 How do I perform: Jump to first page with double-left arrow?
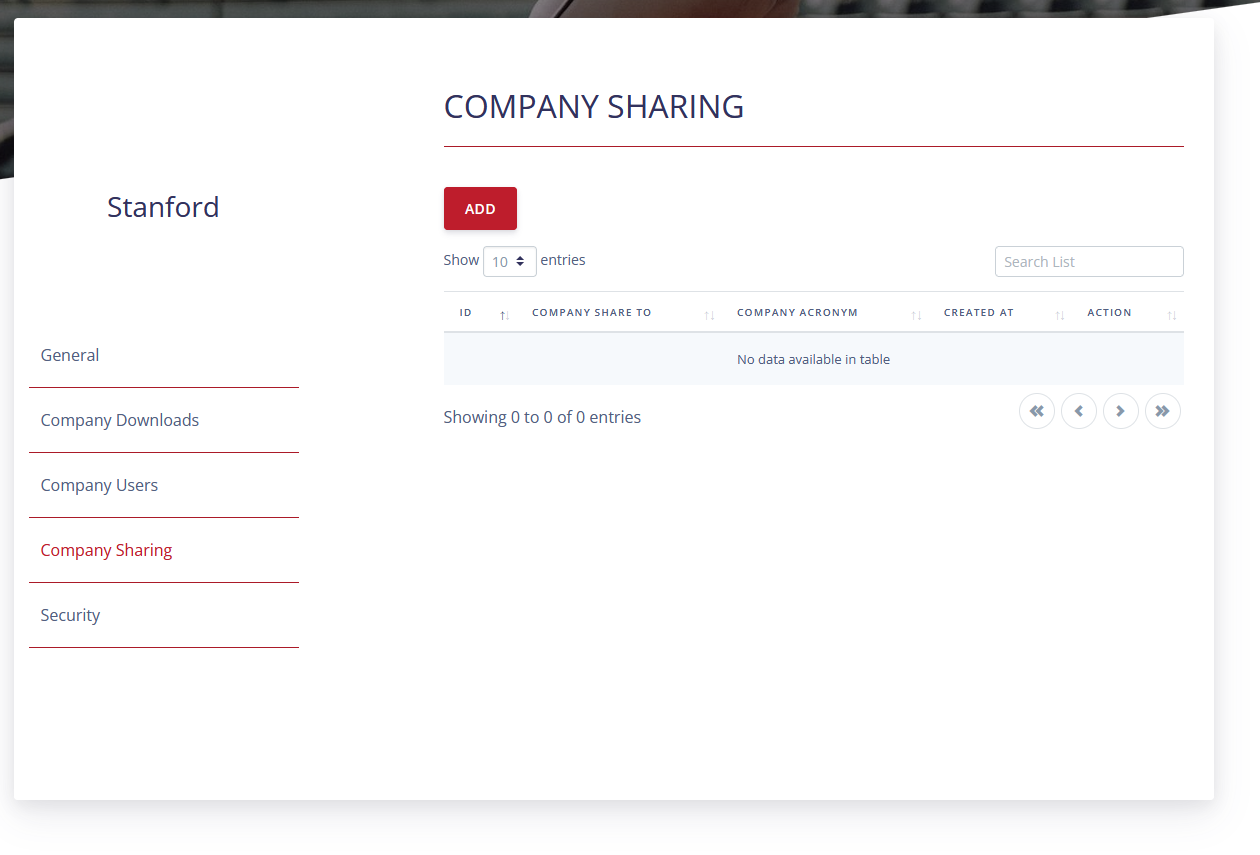point(1037,411)
